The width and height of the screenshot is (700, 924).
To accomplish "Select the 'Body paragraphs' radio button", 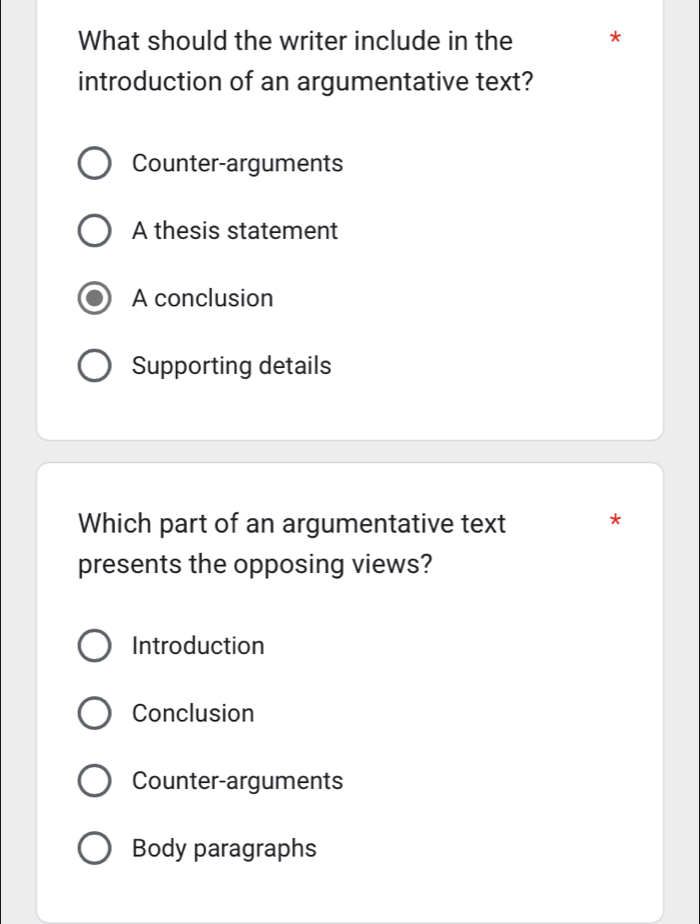I will pyautogui.click(x=95, y=849).
